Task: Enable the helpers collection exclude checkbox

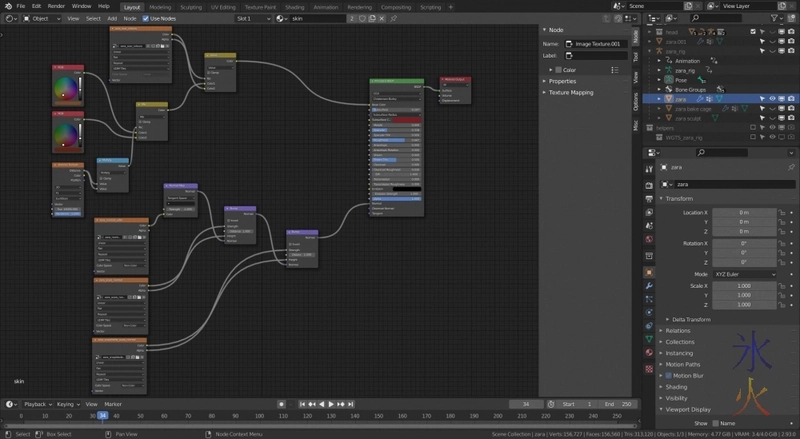Action: click(x=753, y=128)
